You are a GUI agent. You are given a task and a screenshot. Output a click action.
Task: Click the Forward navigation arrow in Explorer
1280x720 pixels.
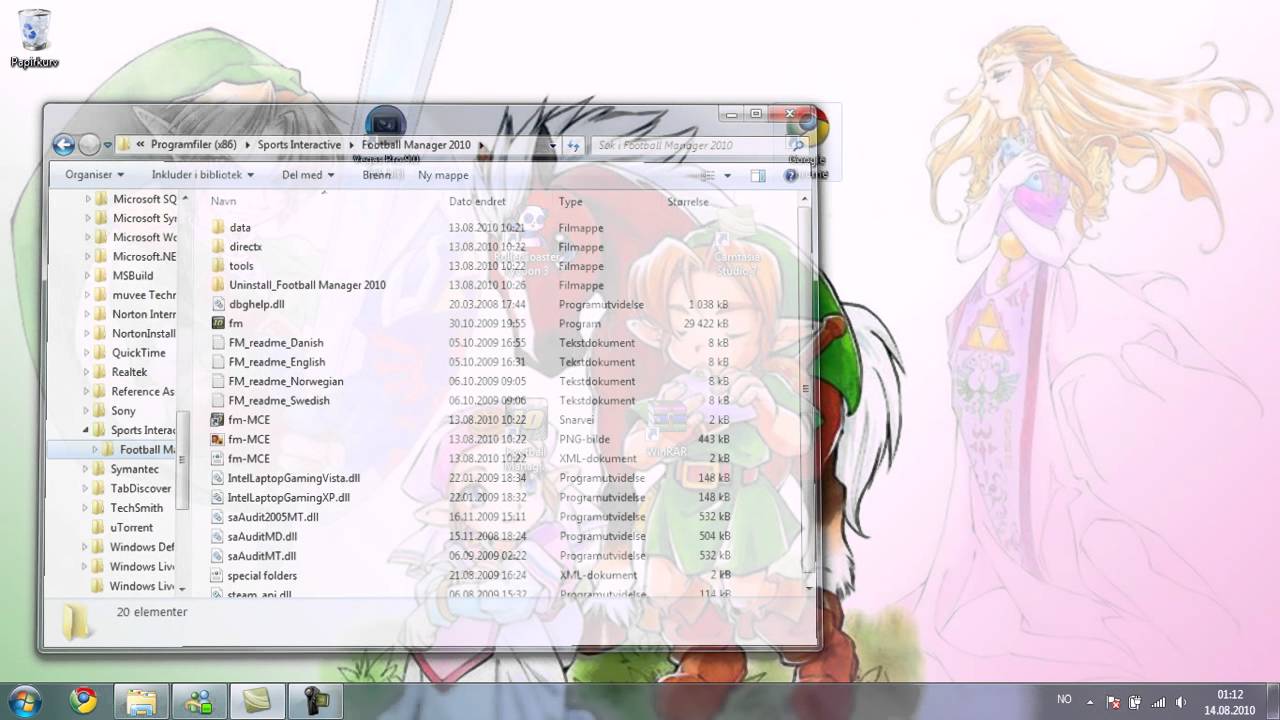(x=89, y=145)
